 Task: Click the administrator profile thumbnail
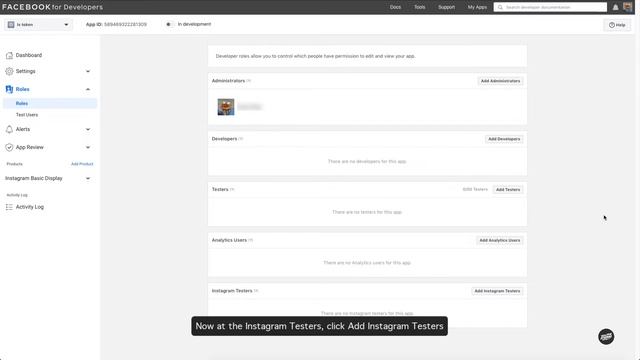tap(226, 107)
